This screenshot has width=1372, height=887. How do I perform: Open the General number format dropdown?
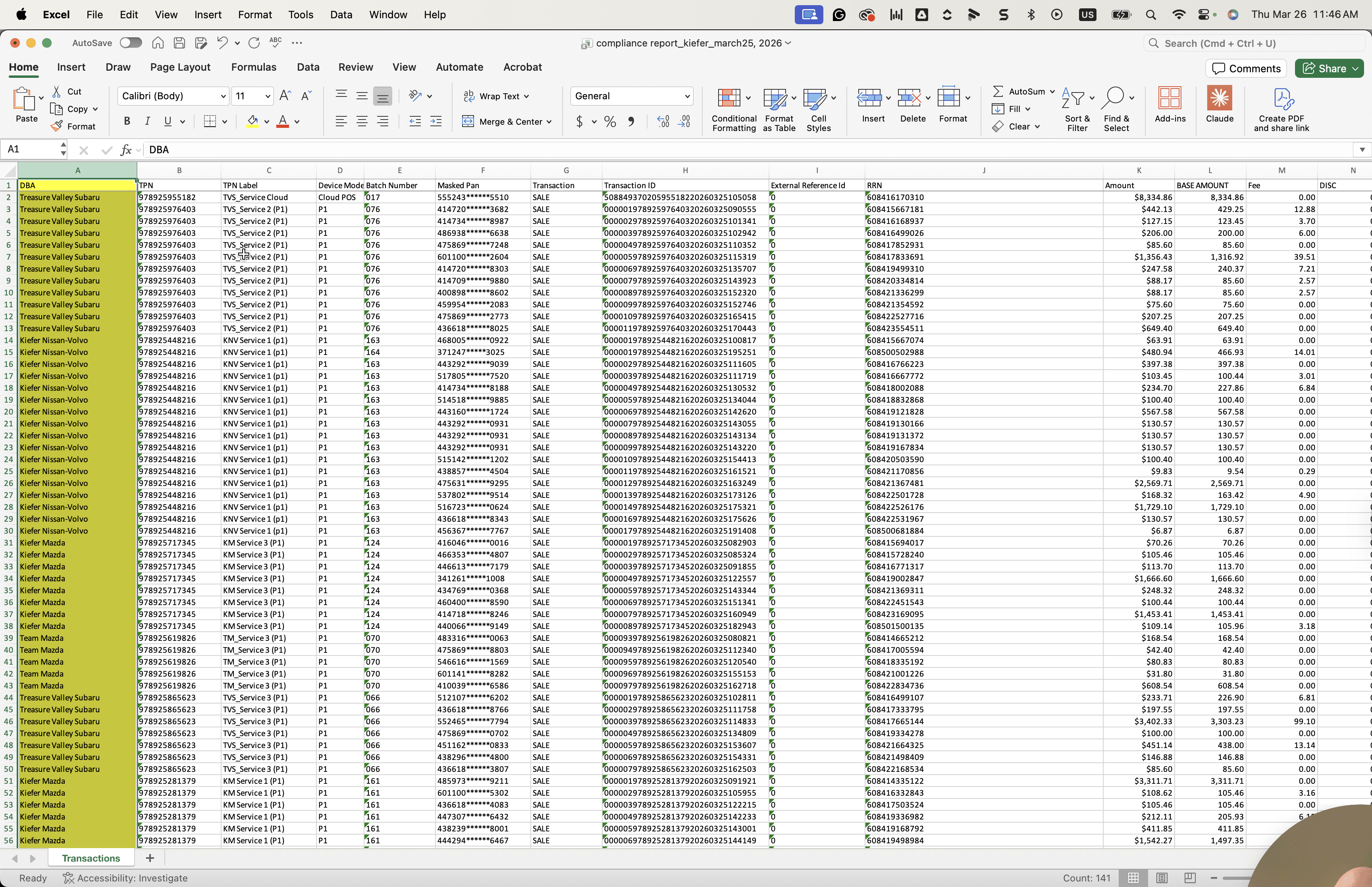click(688, 96)
